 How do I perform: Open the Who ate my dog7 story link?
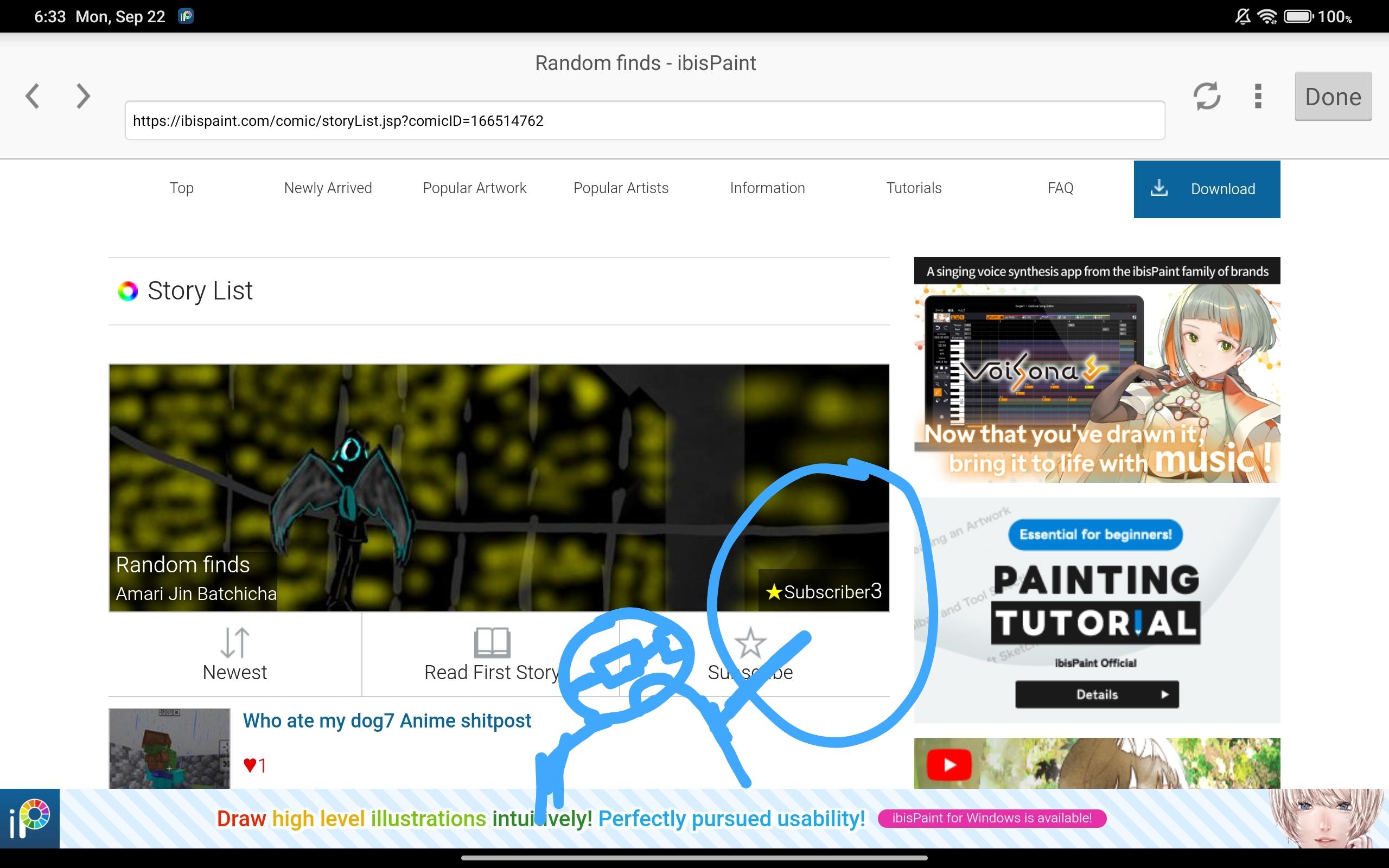387,720
